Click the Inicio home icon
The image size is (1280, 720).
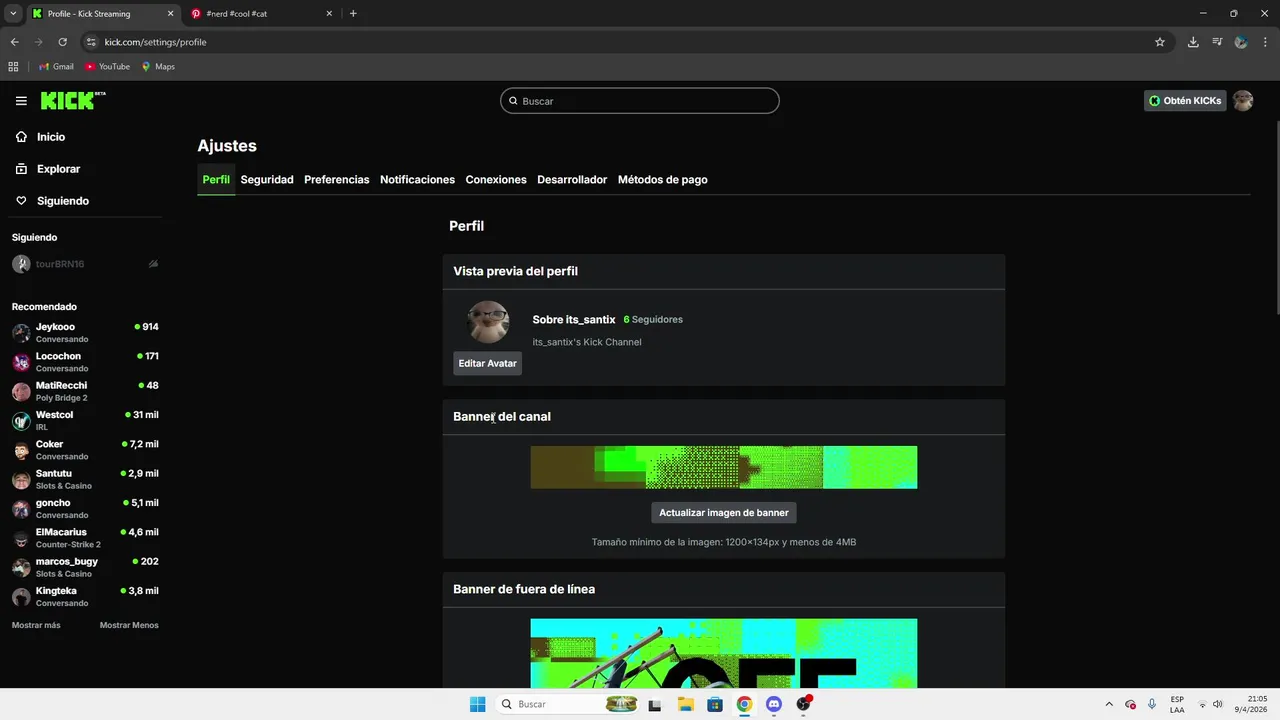[x=21, y=137]
